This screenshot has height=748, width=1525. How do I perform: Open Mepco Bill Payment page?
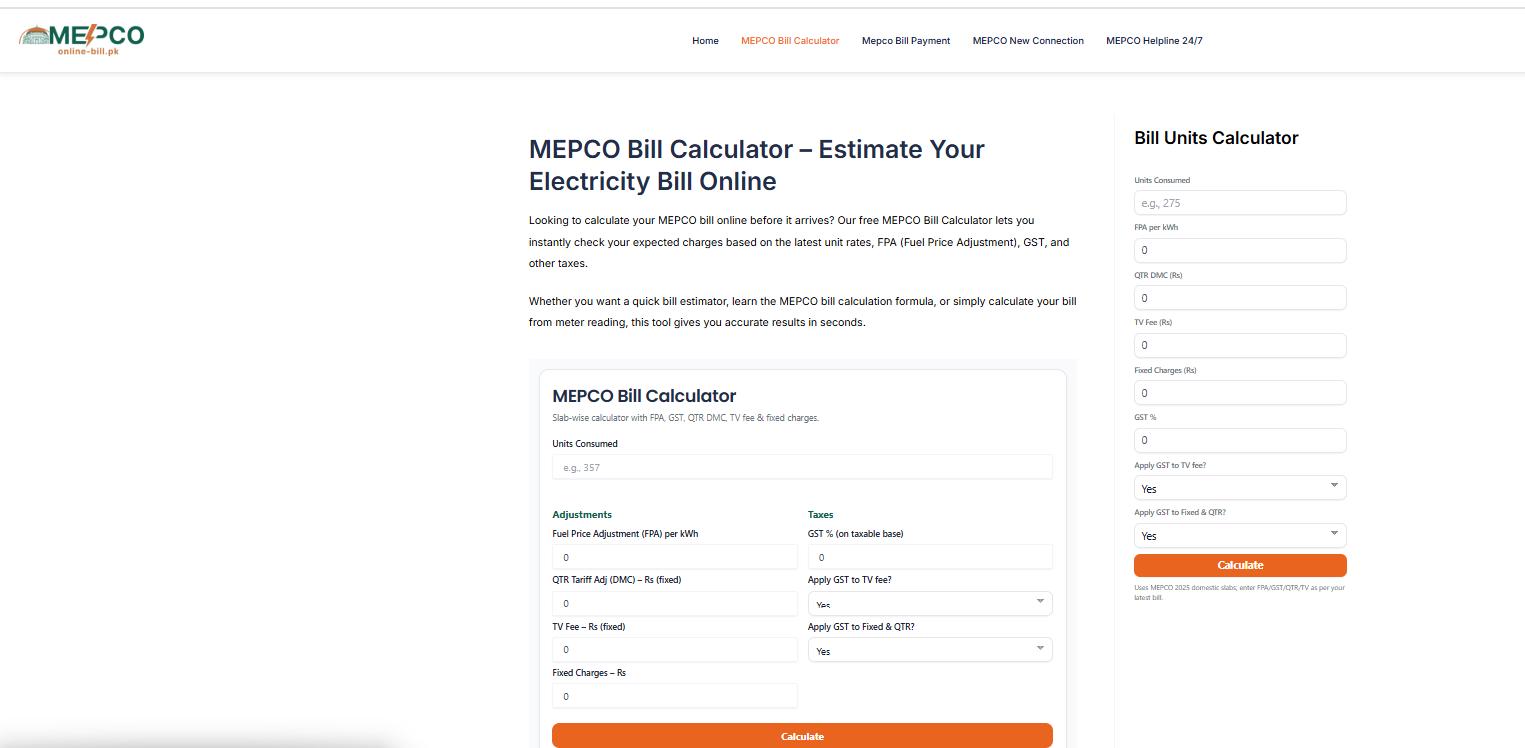pyautogui.click(x=906, y=41)
